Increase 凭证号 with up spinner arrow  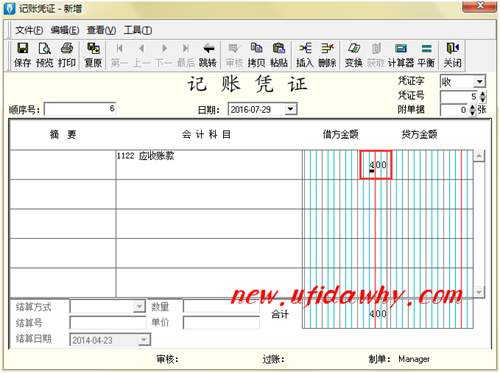[x=482, y=94]
